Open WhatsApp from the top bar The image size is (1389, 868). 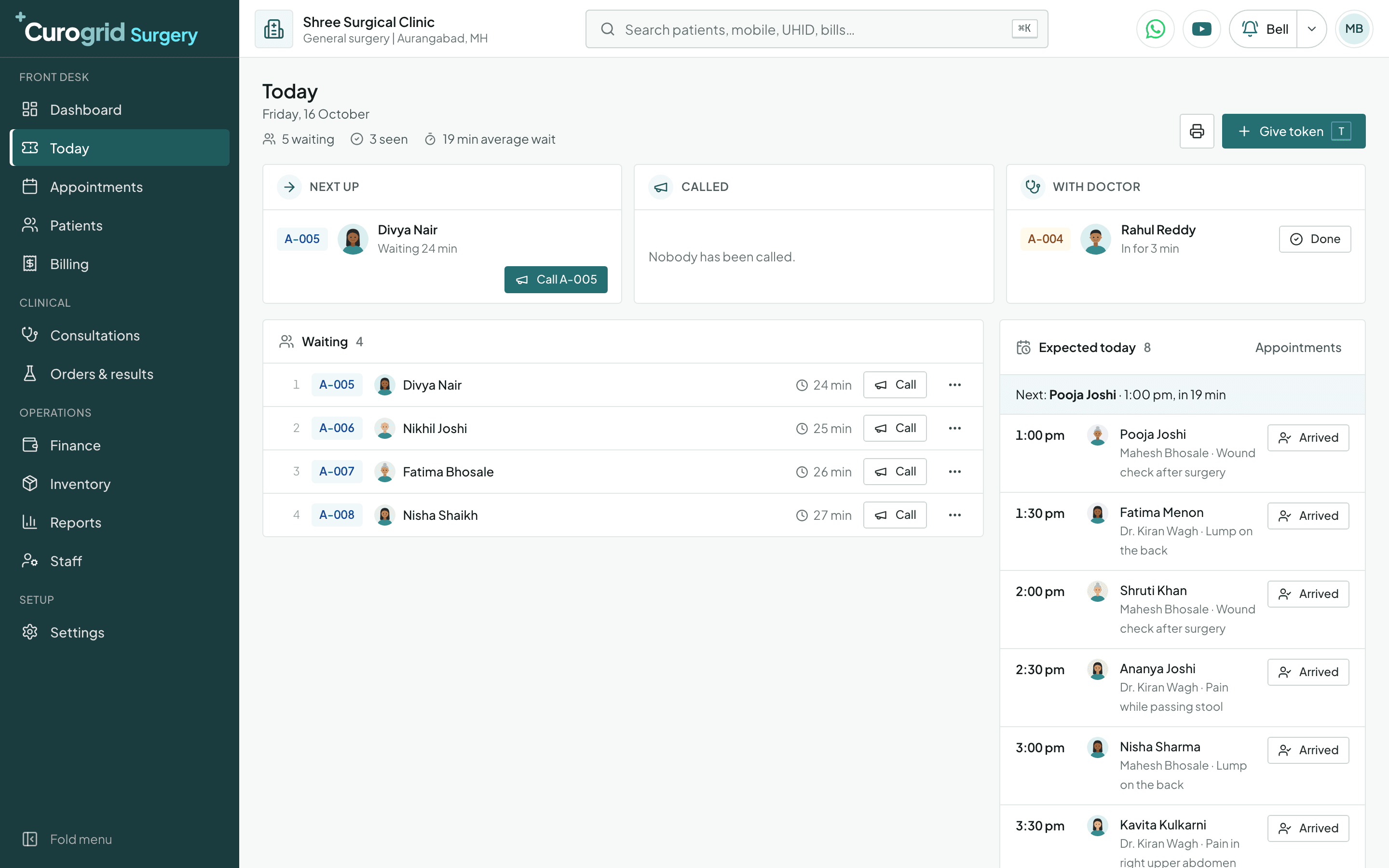1155,29
